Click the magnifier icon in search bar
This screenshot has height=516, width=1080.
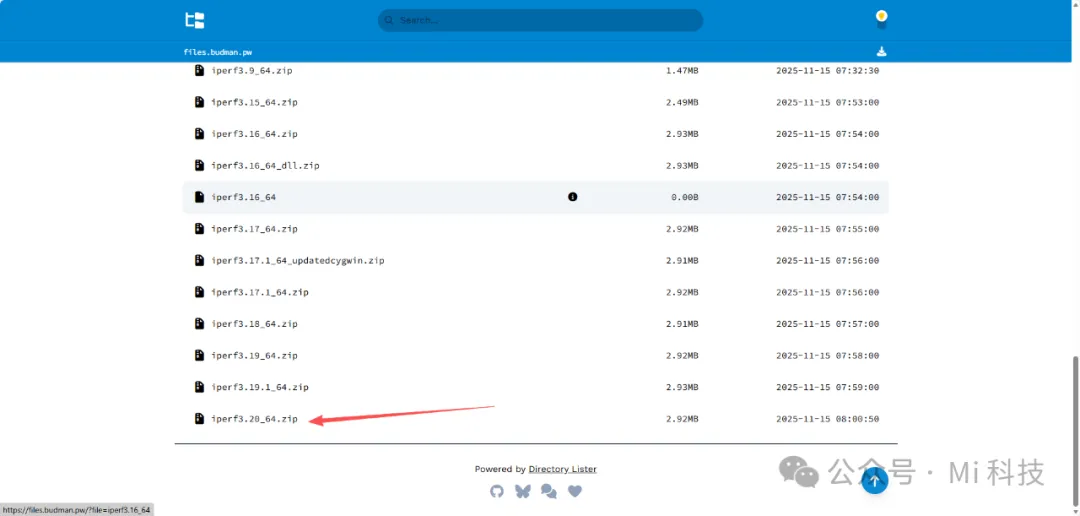coord(389,21)
